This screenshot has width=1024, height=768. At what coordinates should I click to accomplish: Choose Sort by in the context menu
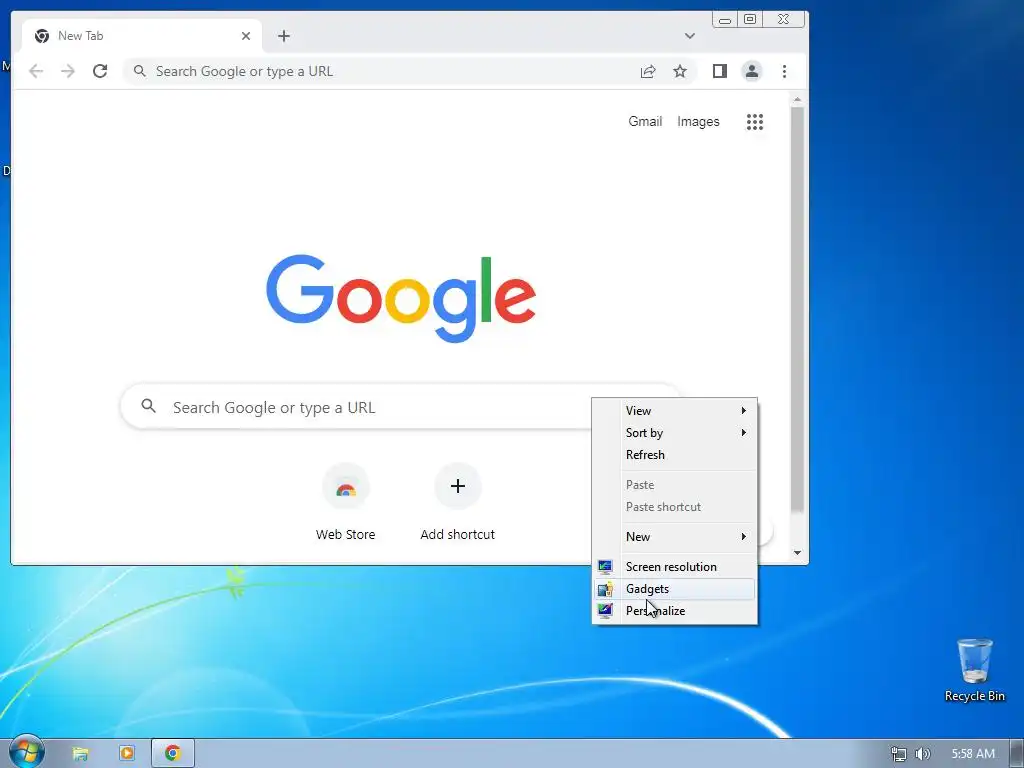click(675, 433)
